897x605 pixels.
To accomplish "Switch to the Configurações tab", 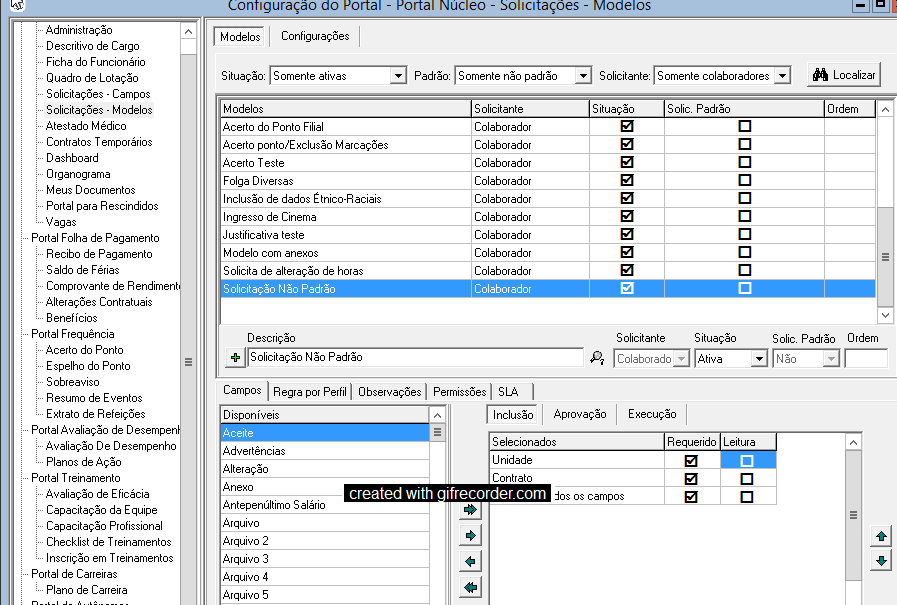I will pos(315,36).
